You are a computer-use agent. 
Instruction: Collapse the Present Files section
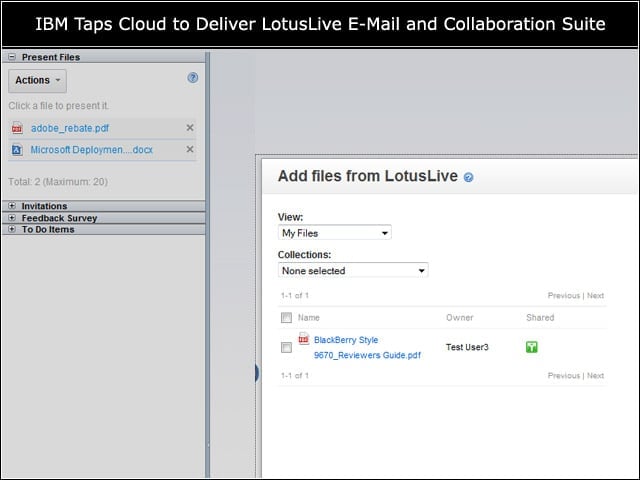12,57
